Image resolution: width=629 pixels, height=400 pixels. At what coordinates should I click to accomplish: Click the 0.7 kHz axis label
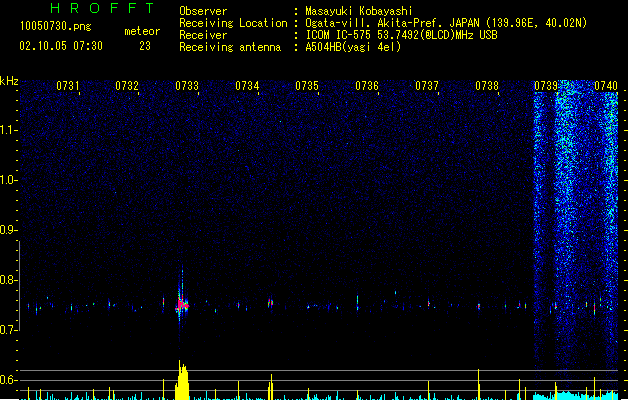tap(8, 330)
